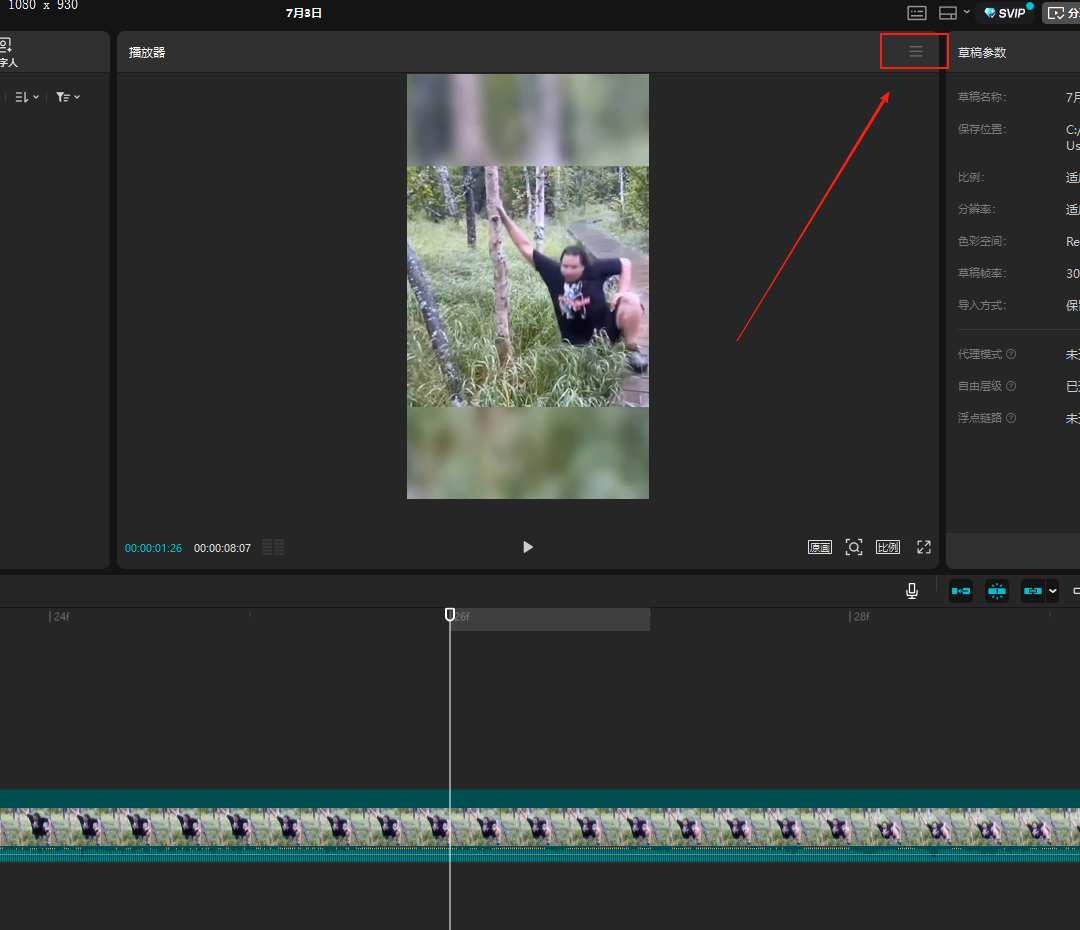
Task: Expand the filter dropdown chevron
Action: tap(77, 97)
